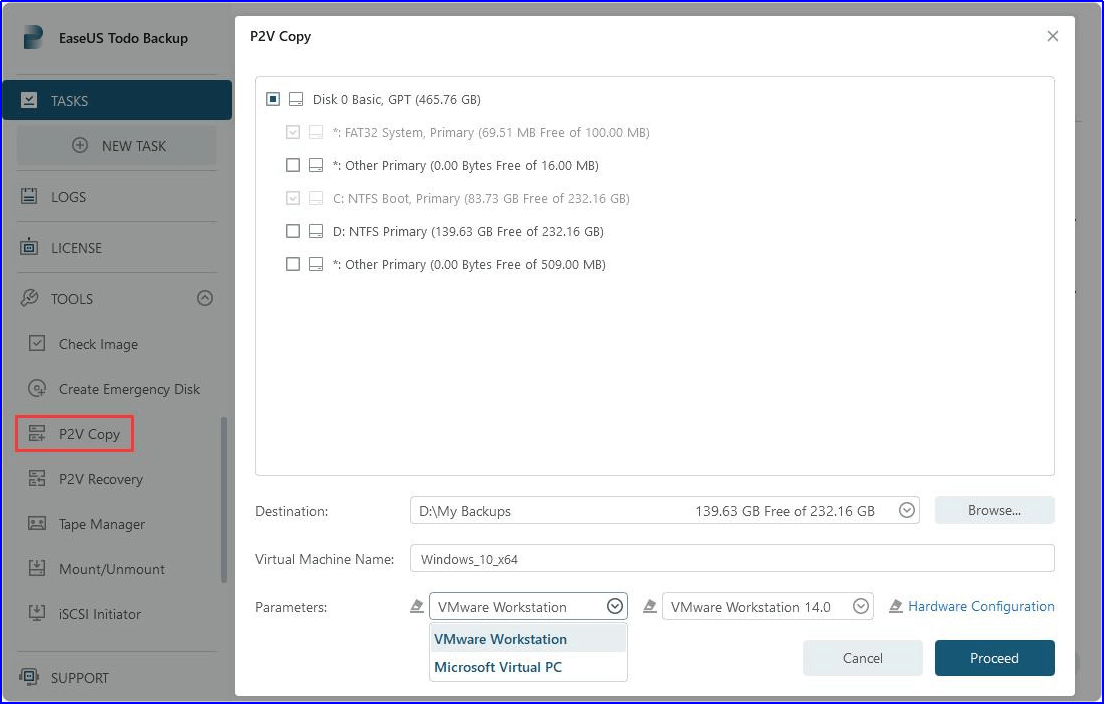
Task: Click the D: NTFS Primary row text
Action: point(468,231)
